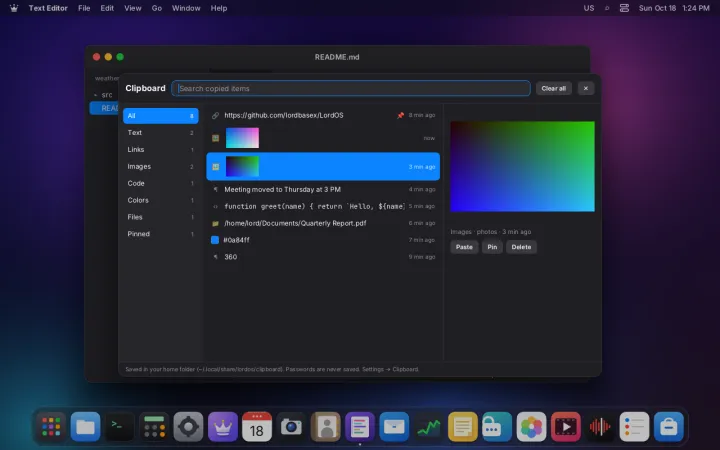Delete the selected clipboard image

coord(521,247)
